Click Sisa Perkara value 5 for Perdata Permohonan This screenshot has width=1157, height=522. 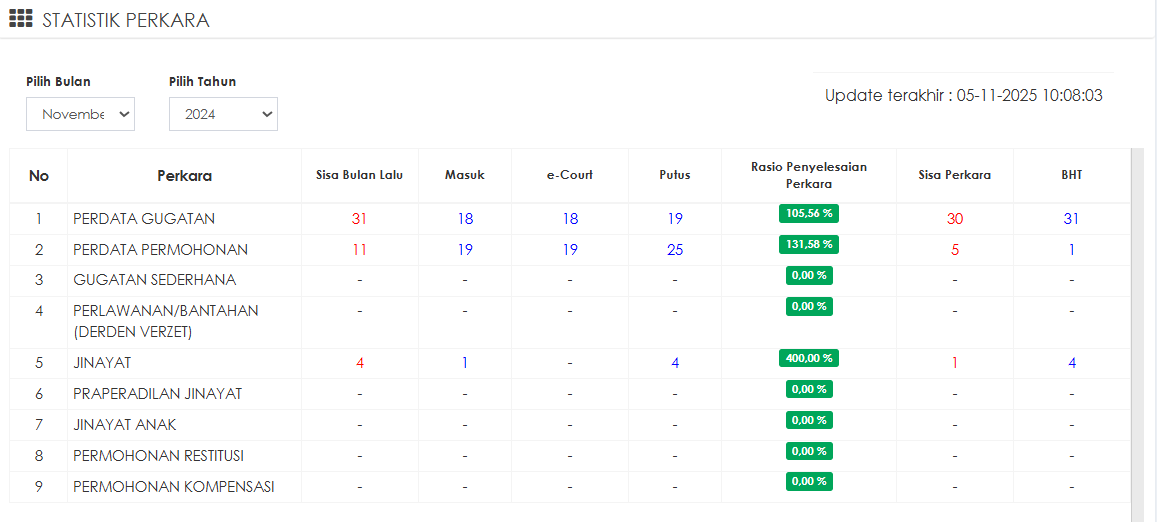click(x=954, y=250)
